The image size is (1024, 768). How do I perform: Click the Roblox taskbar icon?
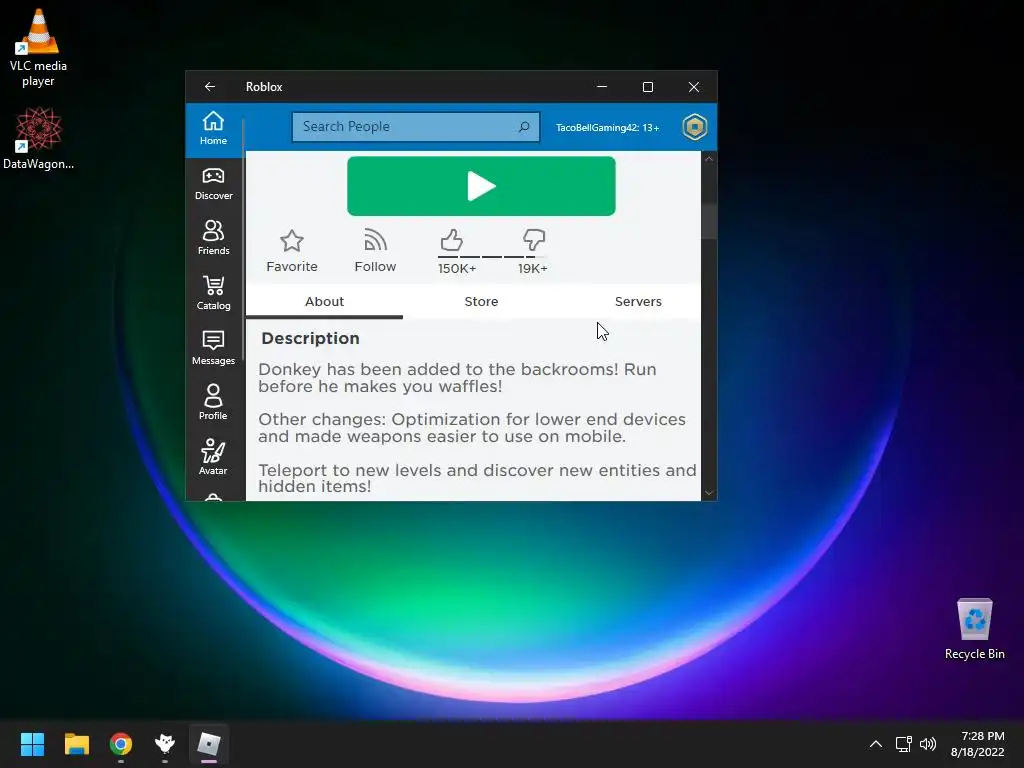[x=209, y=744]
